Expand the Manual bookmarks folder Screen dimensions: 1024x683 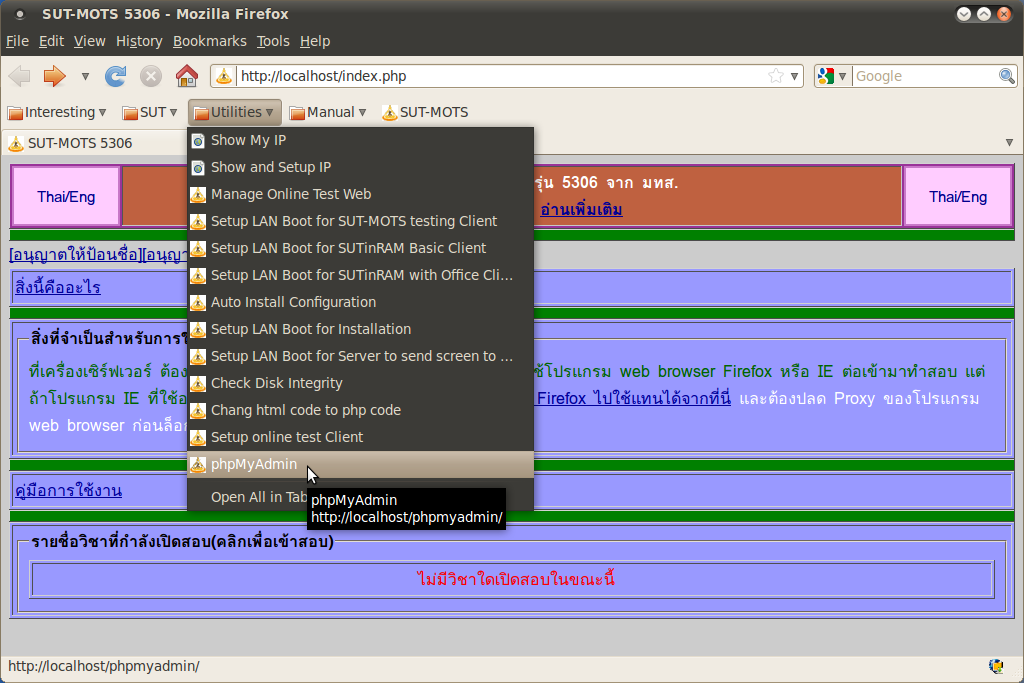tap(327, 112)
